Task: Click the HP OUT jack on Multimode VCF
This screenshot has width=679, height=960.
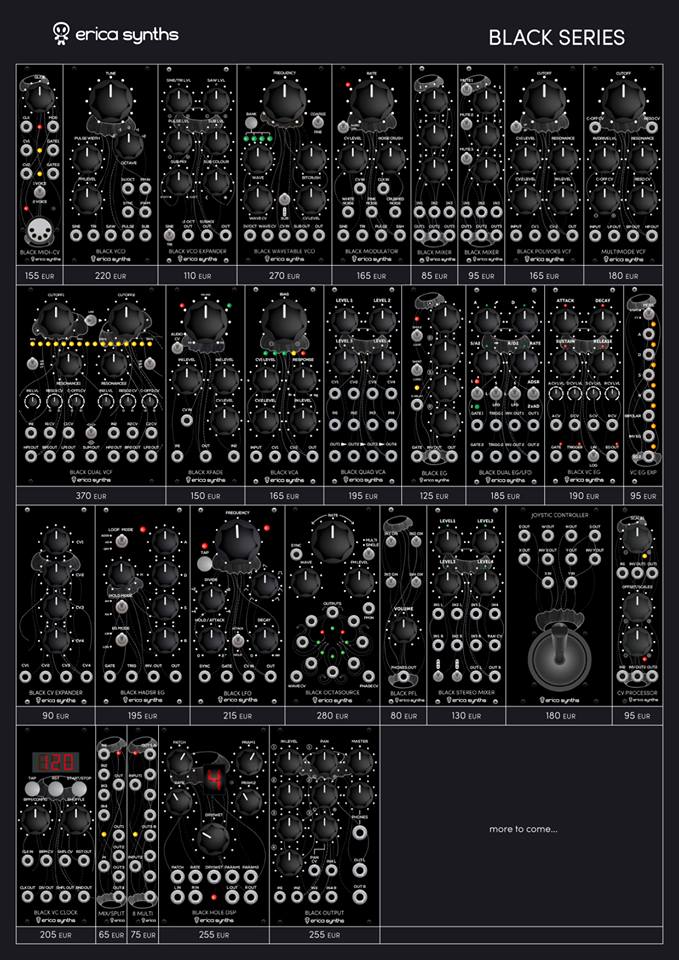Action: [651, 235]
